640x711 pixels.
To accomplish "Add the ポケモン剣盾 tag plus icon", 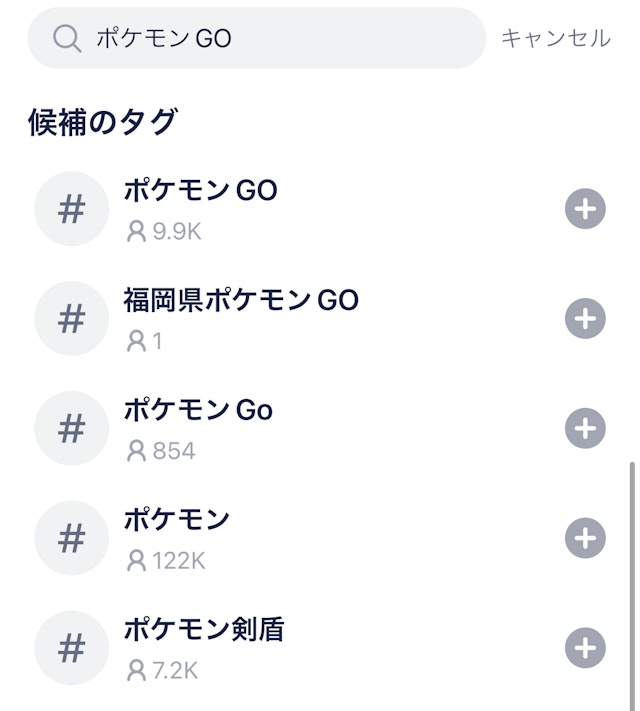I will tap(585, 648).
